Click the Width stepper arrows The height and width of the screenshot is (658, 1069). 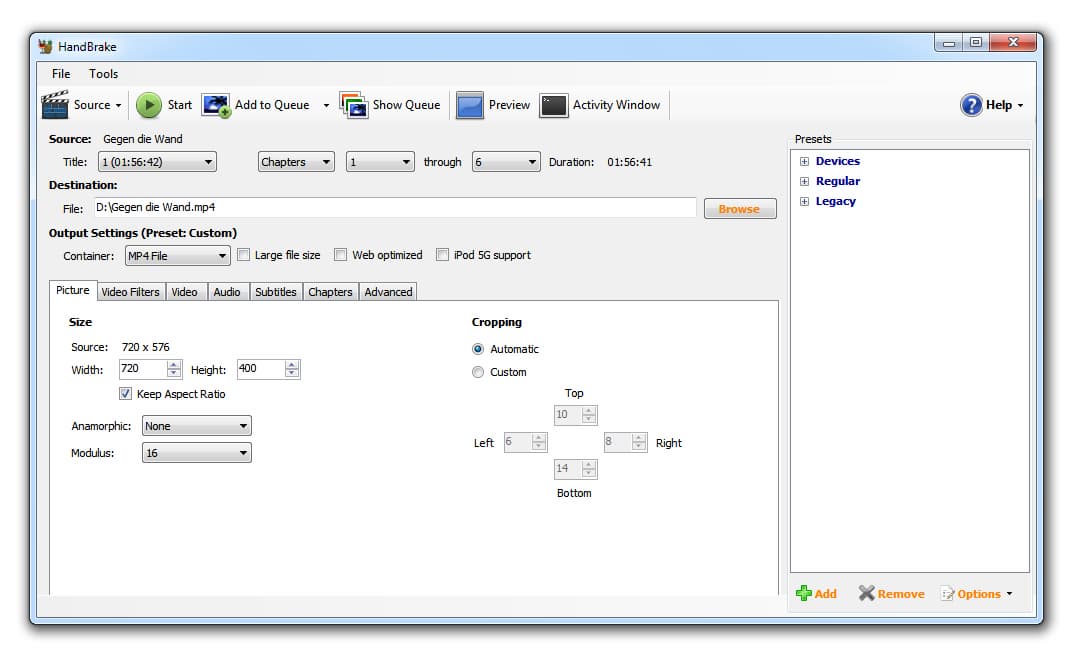pos(175,369)
